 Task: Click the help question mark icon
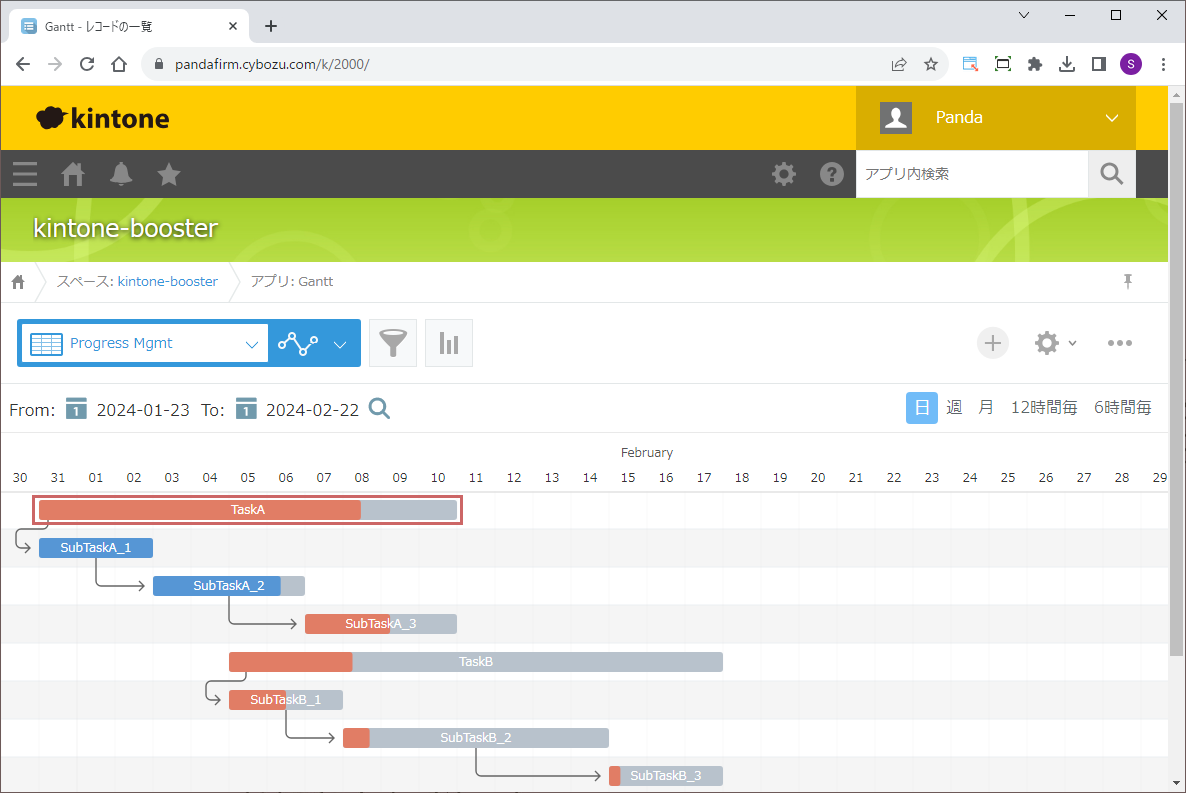tap(832, 174)
